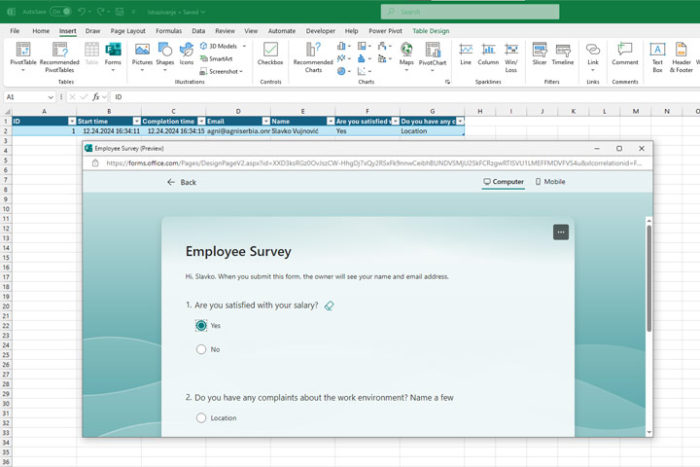Insert a Slicer filter
Image resolution: width=700 pixels, height=467 pixels.
(x=539, y=54)
